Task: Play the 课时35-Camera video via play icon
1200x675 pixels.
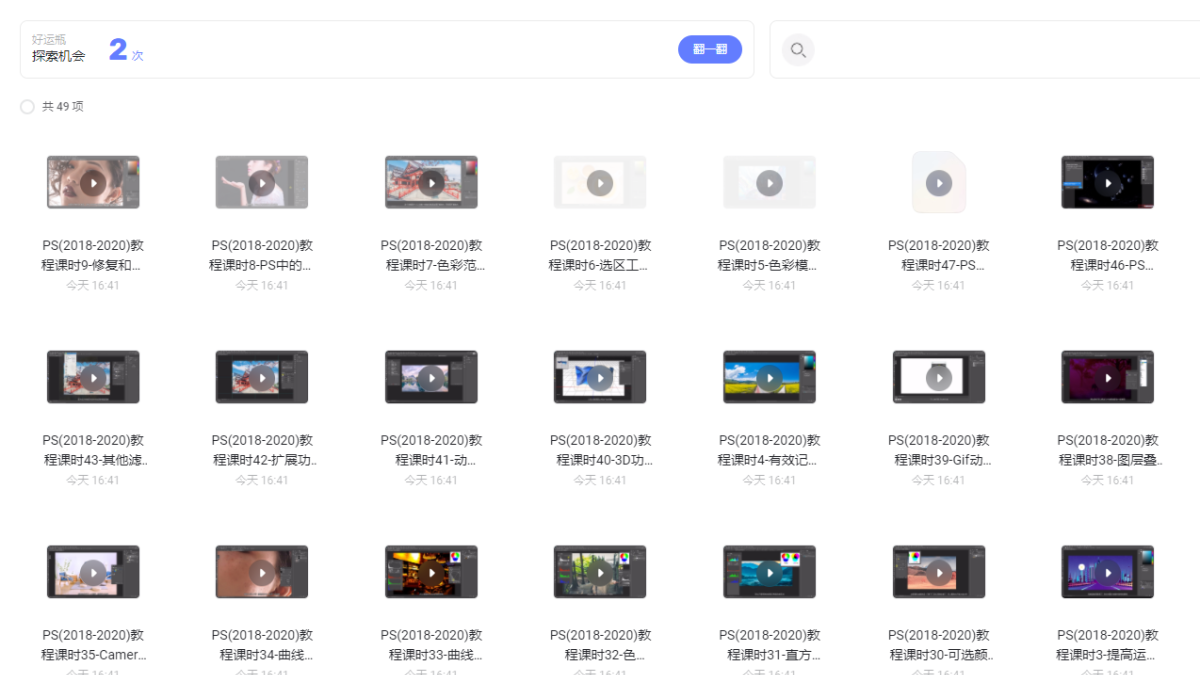Action: (x=93, y=572)
